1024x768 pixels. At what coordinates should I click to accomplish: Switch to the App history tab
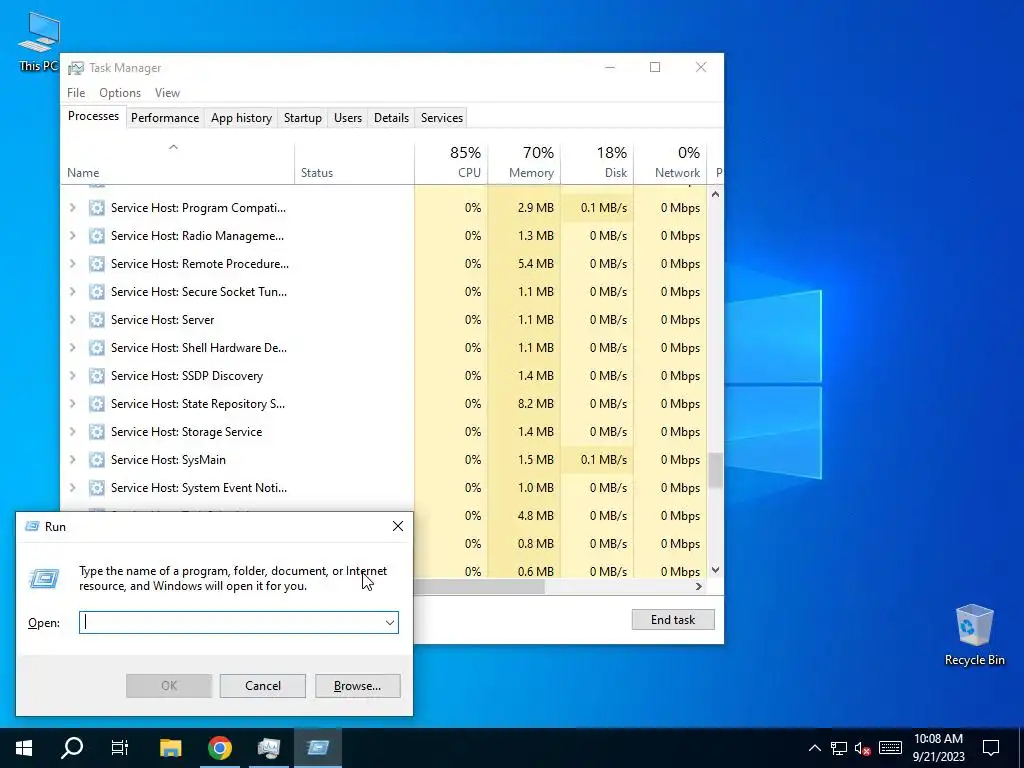click(x=241, y=118)
